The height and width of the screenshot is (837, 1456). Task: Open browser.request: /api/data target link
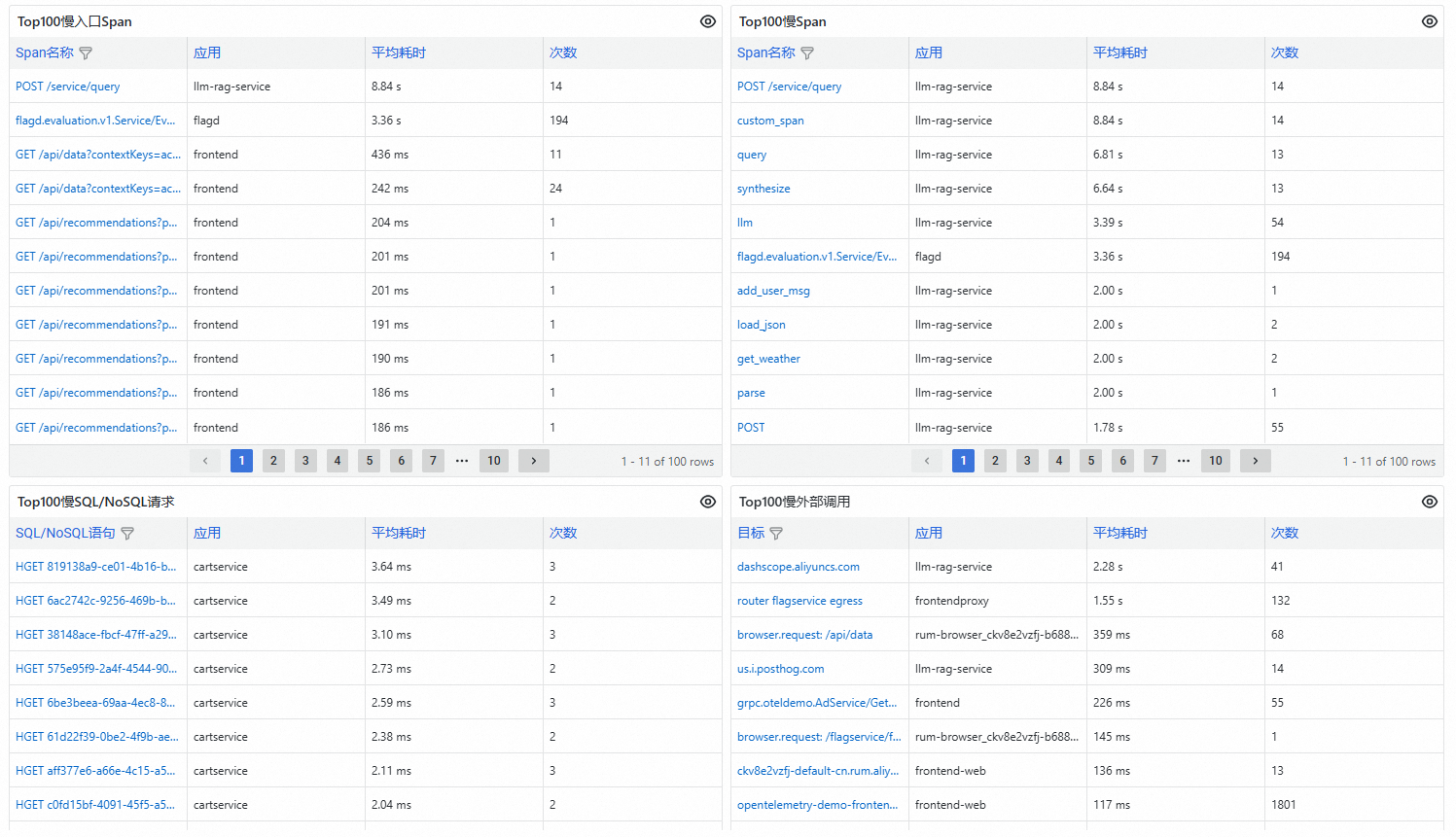[x=804, y=635]
